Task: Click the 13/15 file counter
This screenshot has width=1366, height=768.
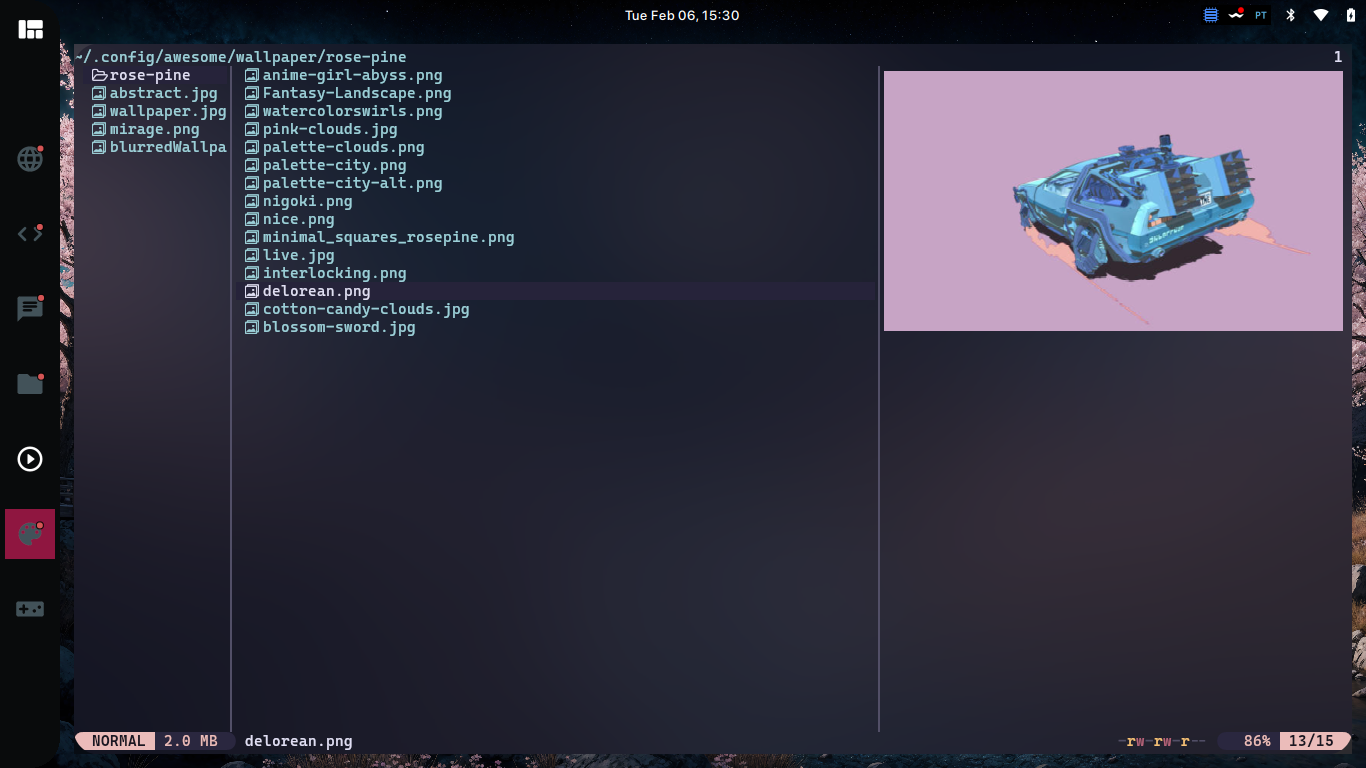Action: pos(1311,741)
